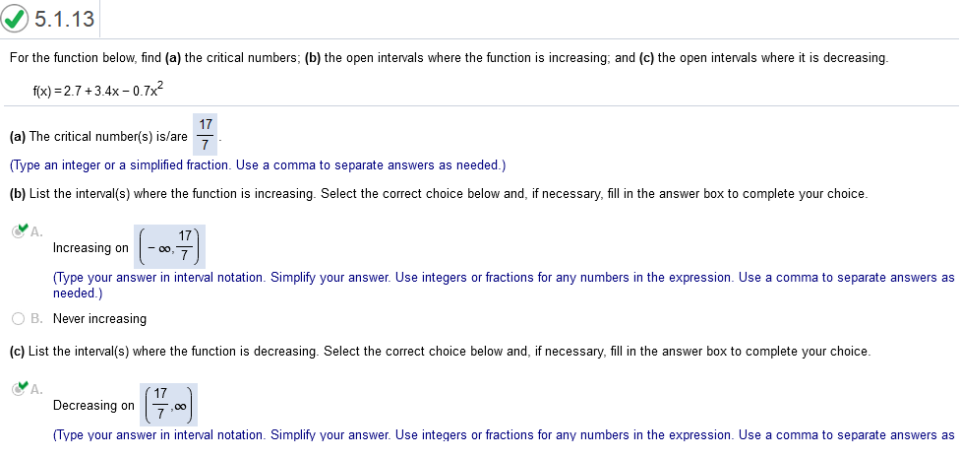
Task: Select radio option A for decreasing interval
Action: tap(18, 388)
